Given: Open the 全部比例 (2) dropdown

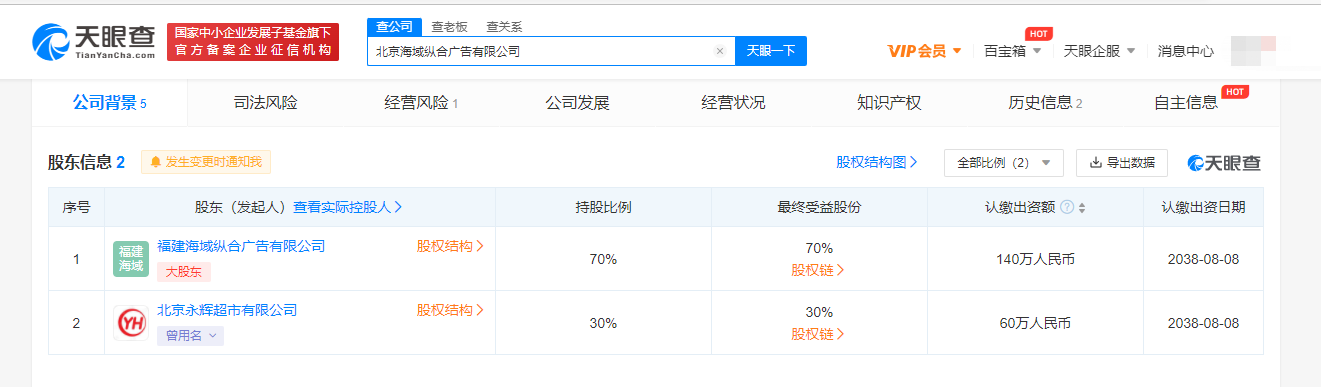Looking at the screenshot, I should (1003, 162).
